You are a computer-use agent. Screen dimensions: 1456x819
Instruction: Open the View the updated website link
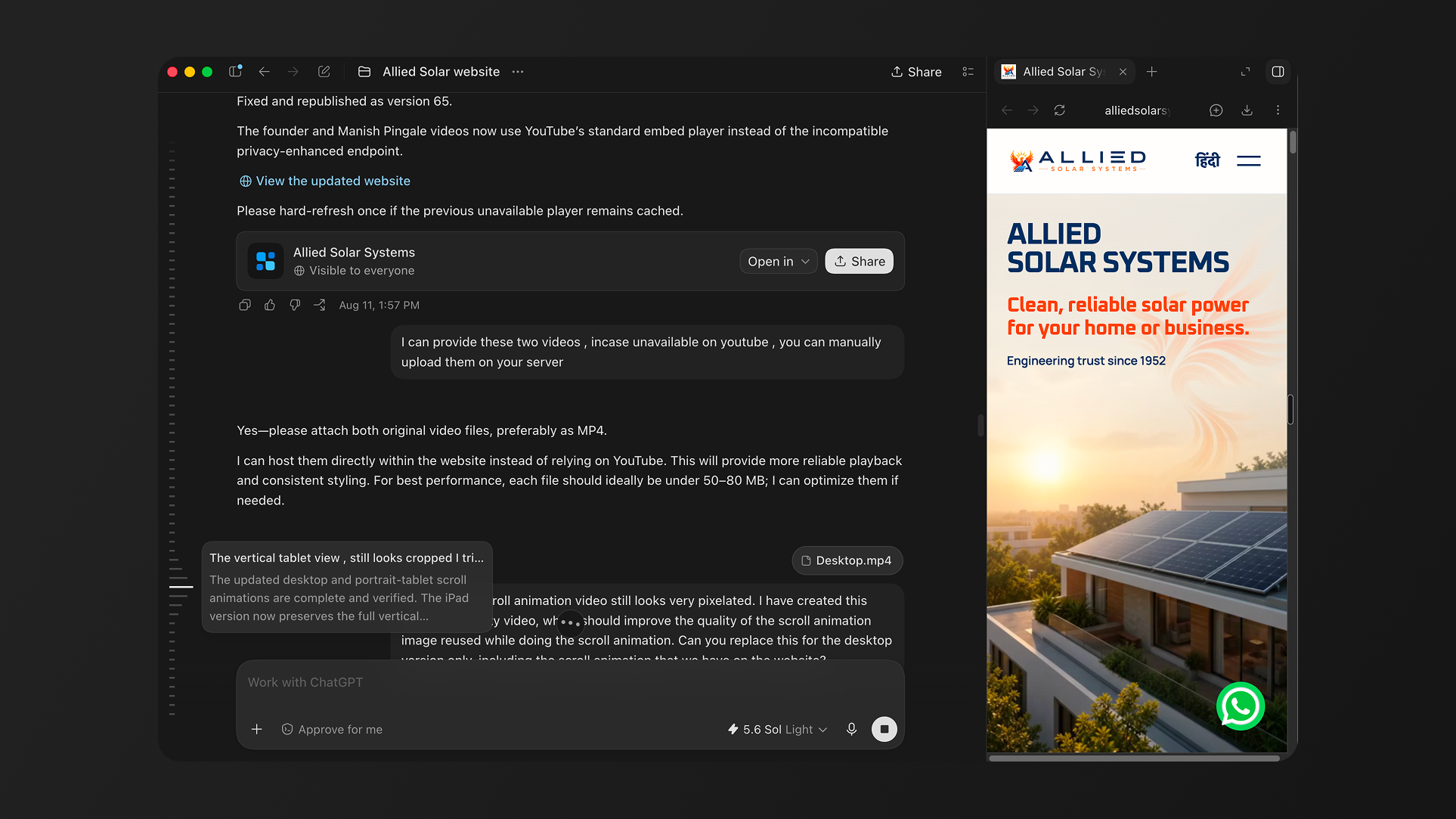click(333, 181)
